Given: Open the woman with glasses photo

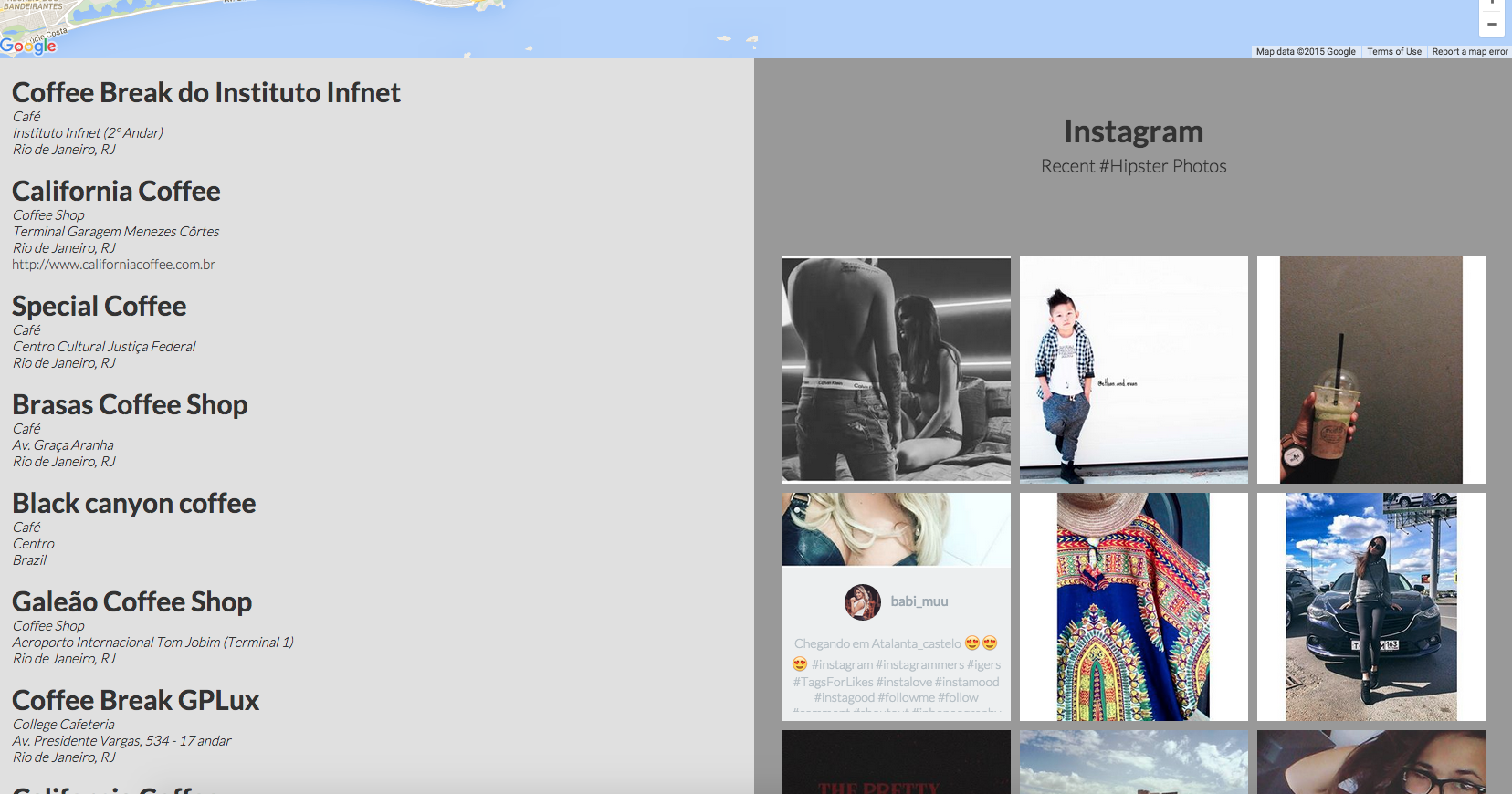Looking at the screenshot, I should (x=1371, y=762).
